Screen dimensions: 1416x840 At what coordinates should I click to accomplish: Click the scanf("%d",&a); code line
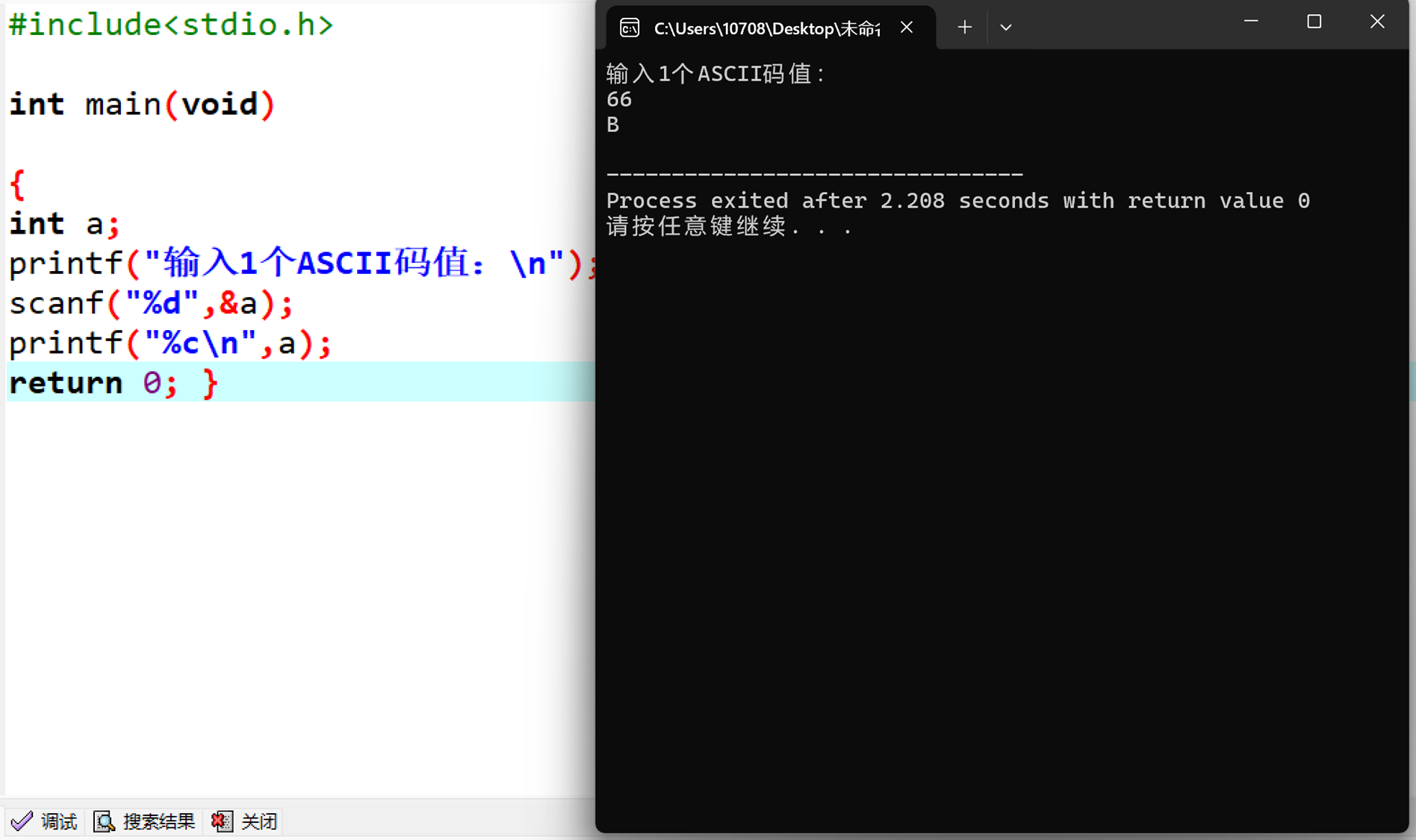(x=151, y=303)
